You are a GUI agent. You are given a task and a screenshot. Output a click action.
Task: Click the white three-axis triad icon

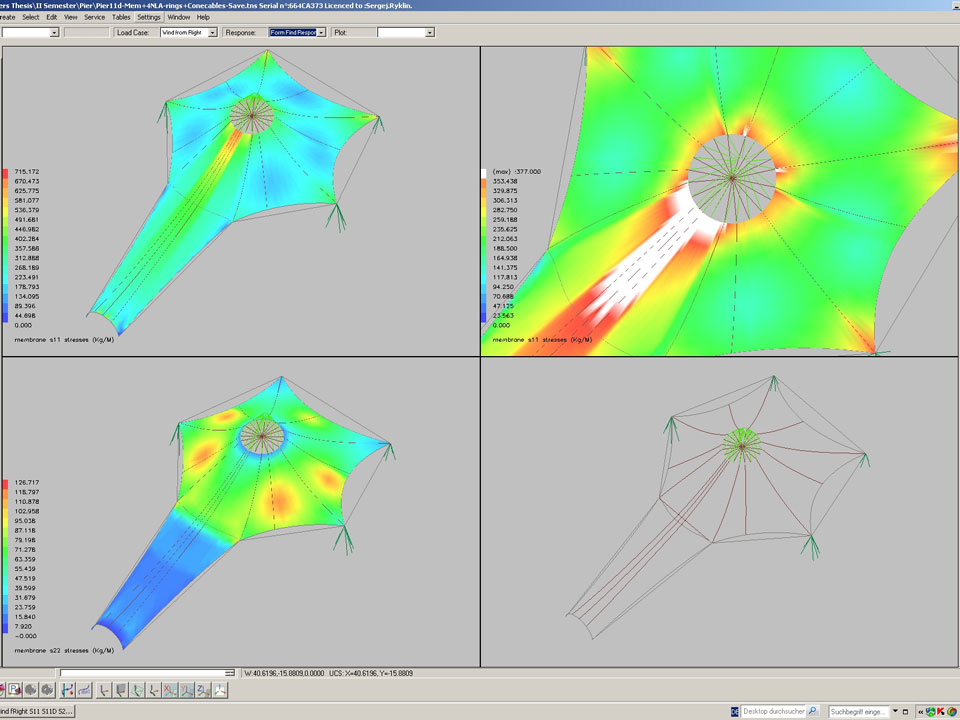(x=219, y=690)
